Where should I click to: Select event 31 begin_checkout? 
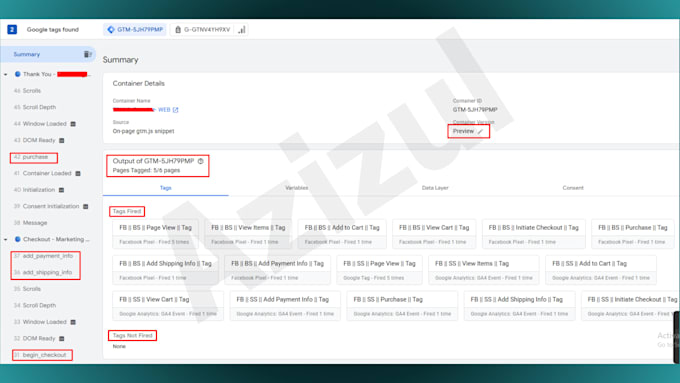pos(40,355)
